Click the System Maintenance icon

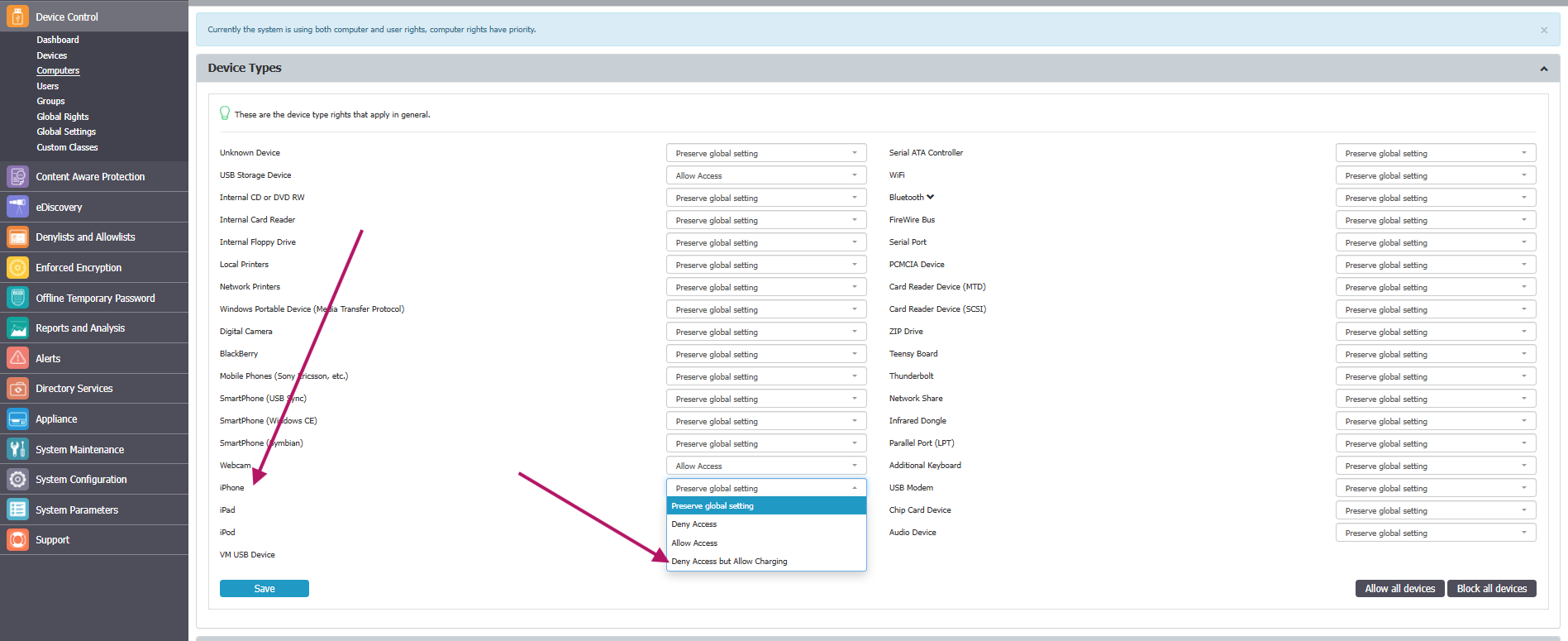click(17, 449)
